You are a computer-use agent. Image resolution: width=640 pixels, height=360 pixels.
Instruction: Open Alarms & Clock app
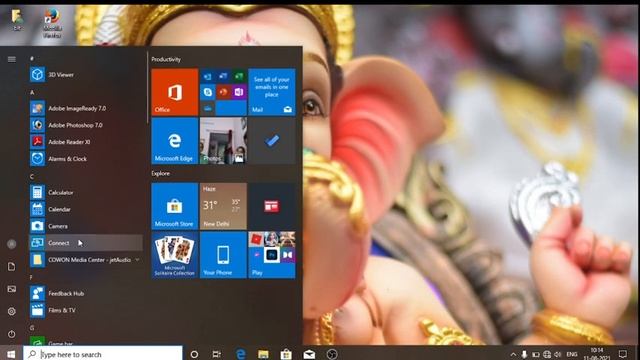pos(86,158)
